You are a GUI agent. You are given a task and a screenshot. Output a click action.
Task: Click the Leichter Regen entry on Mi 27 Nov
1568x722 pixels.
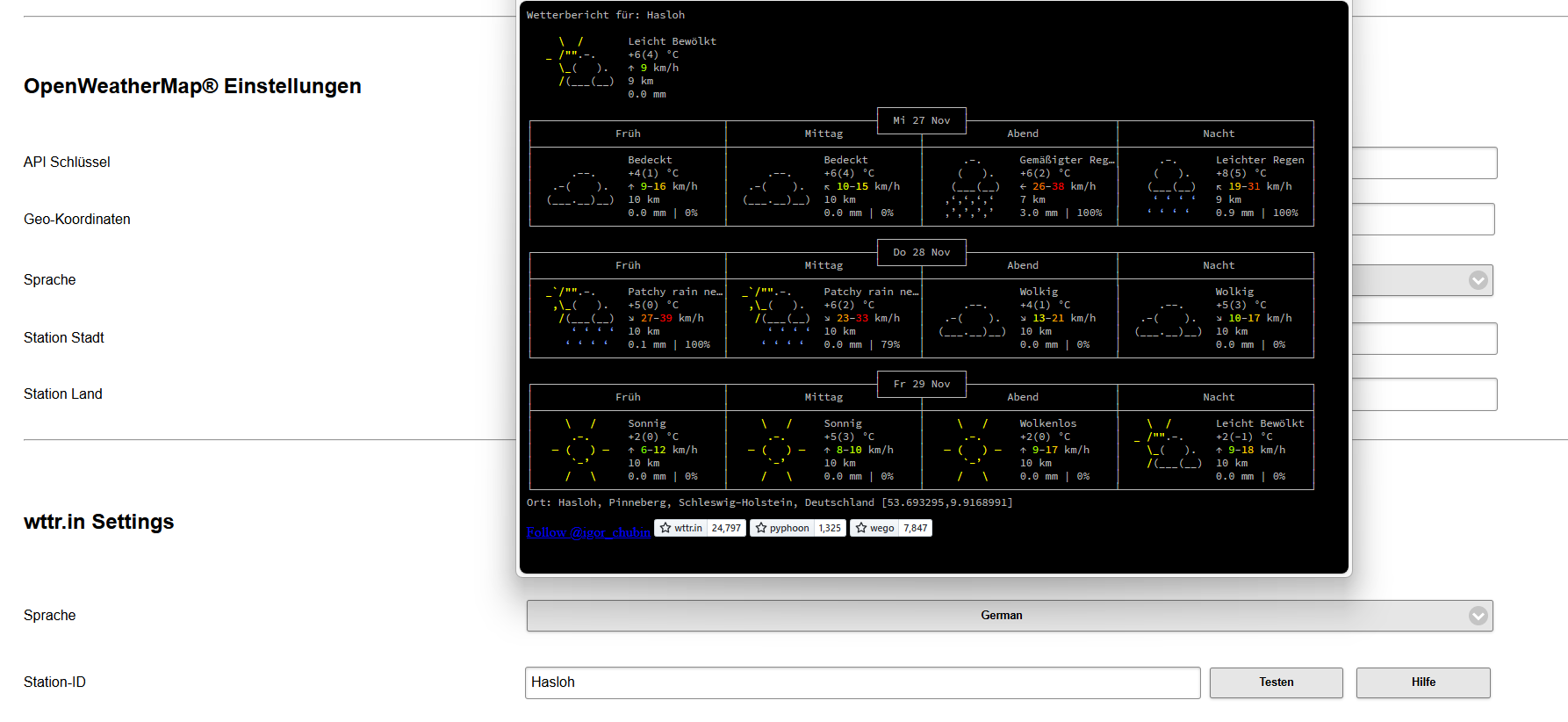[x=1260, y=160]
